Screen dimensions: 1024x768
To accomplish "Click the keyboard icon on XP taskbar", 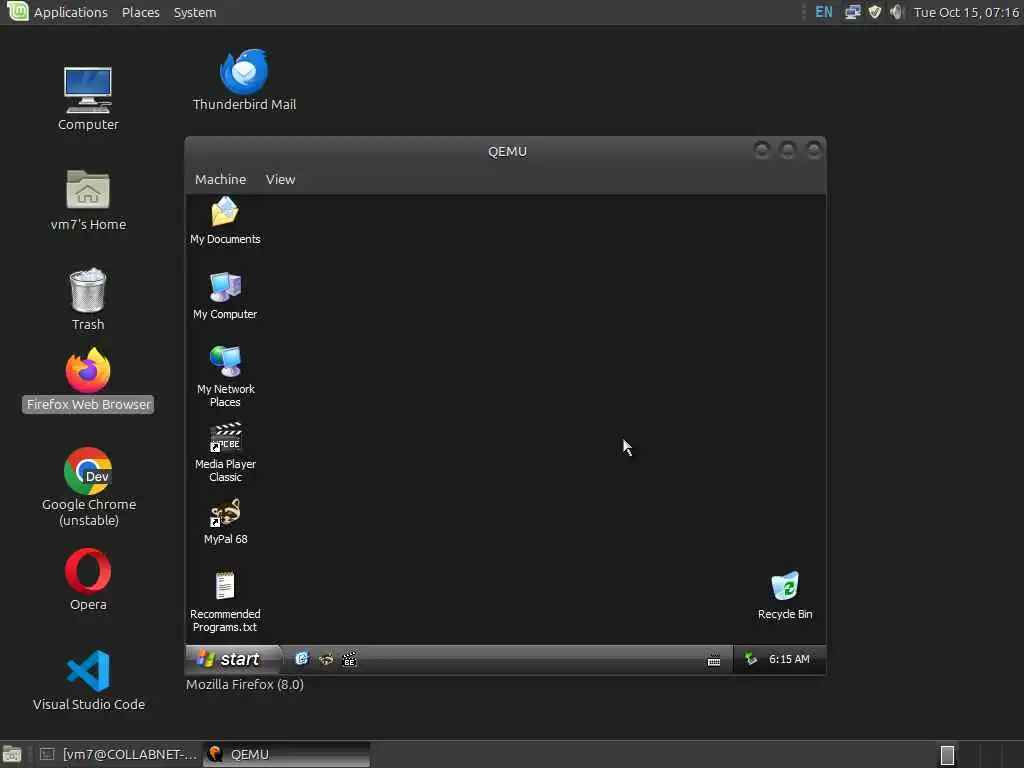I will tap(714, 660).
